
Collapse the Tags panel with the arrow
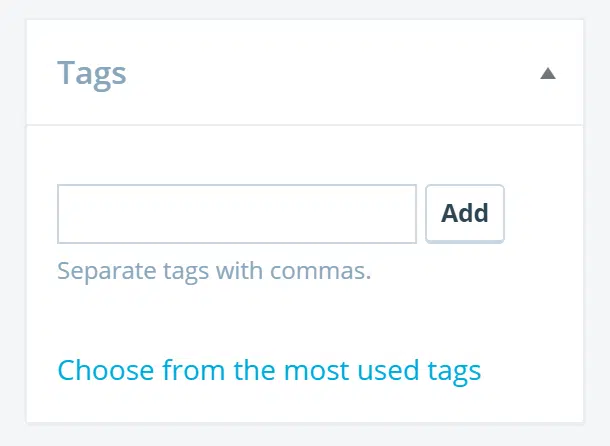point(547,73)
